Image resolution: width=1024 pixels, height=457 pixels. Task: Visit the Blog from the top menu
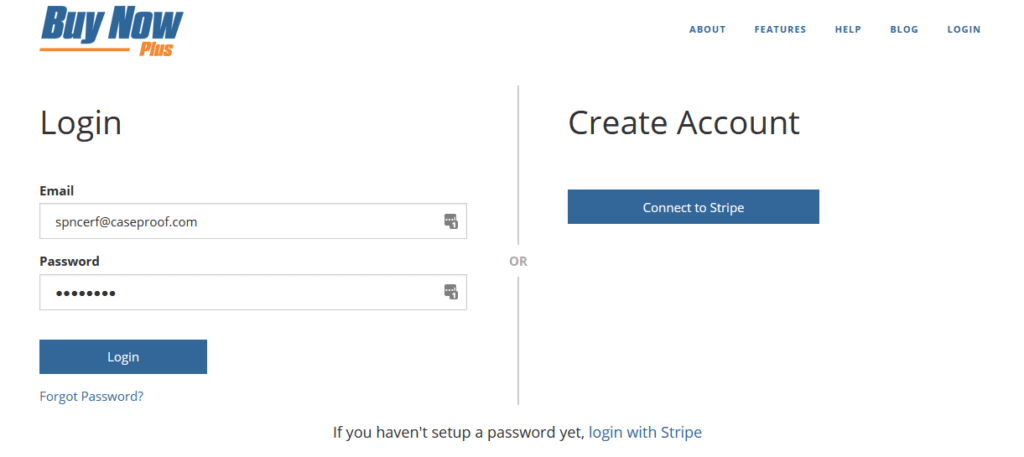[904, 30]
